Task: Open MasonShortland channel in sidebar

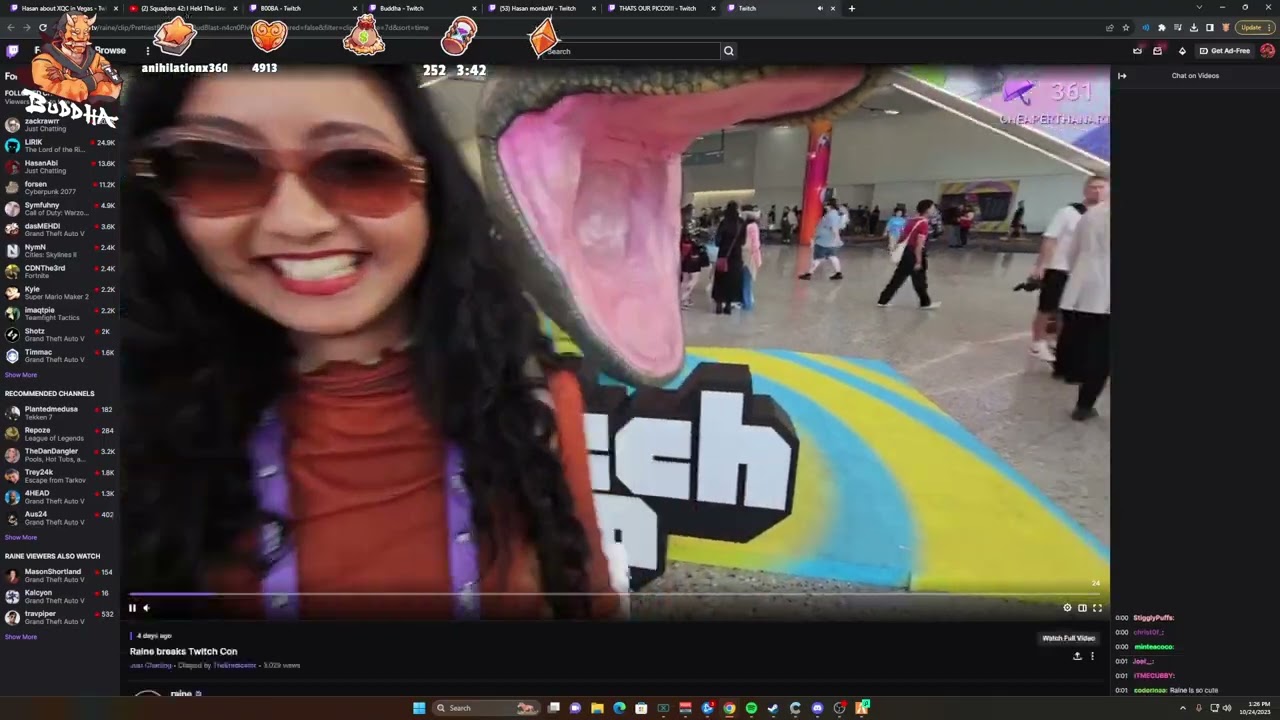Action: (60, 576)
